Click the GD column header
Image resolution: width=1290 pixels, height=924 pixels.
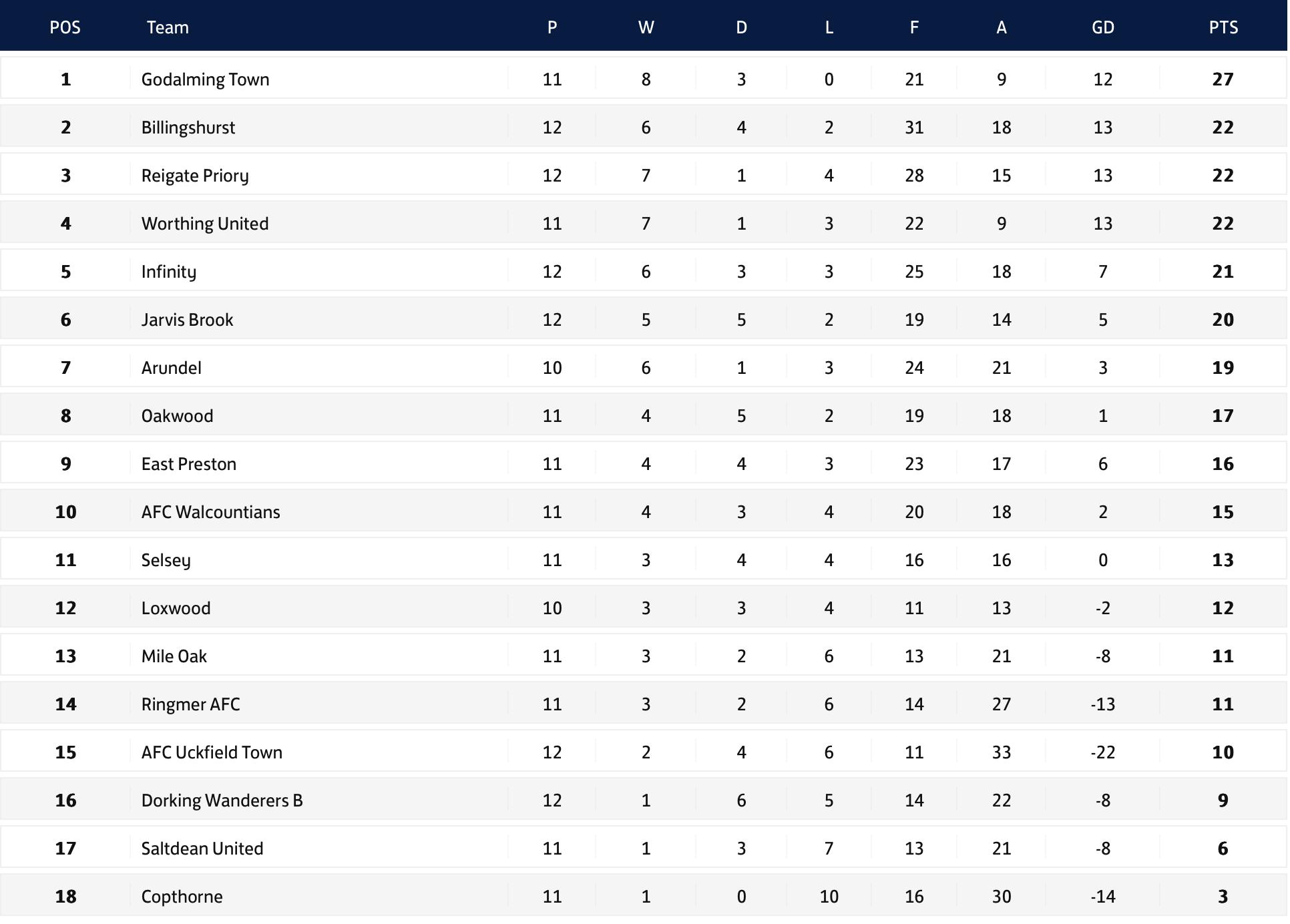1102,27
